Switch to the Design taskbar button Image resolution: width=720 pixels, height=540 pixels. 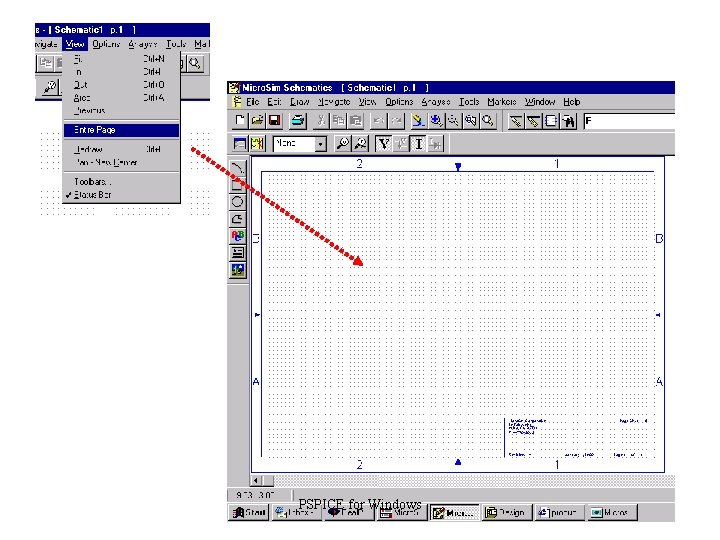[x=507, y=512]
